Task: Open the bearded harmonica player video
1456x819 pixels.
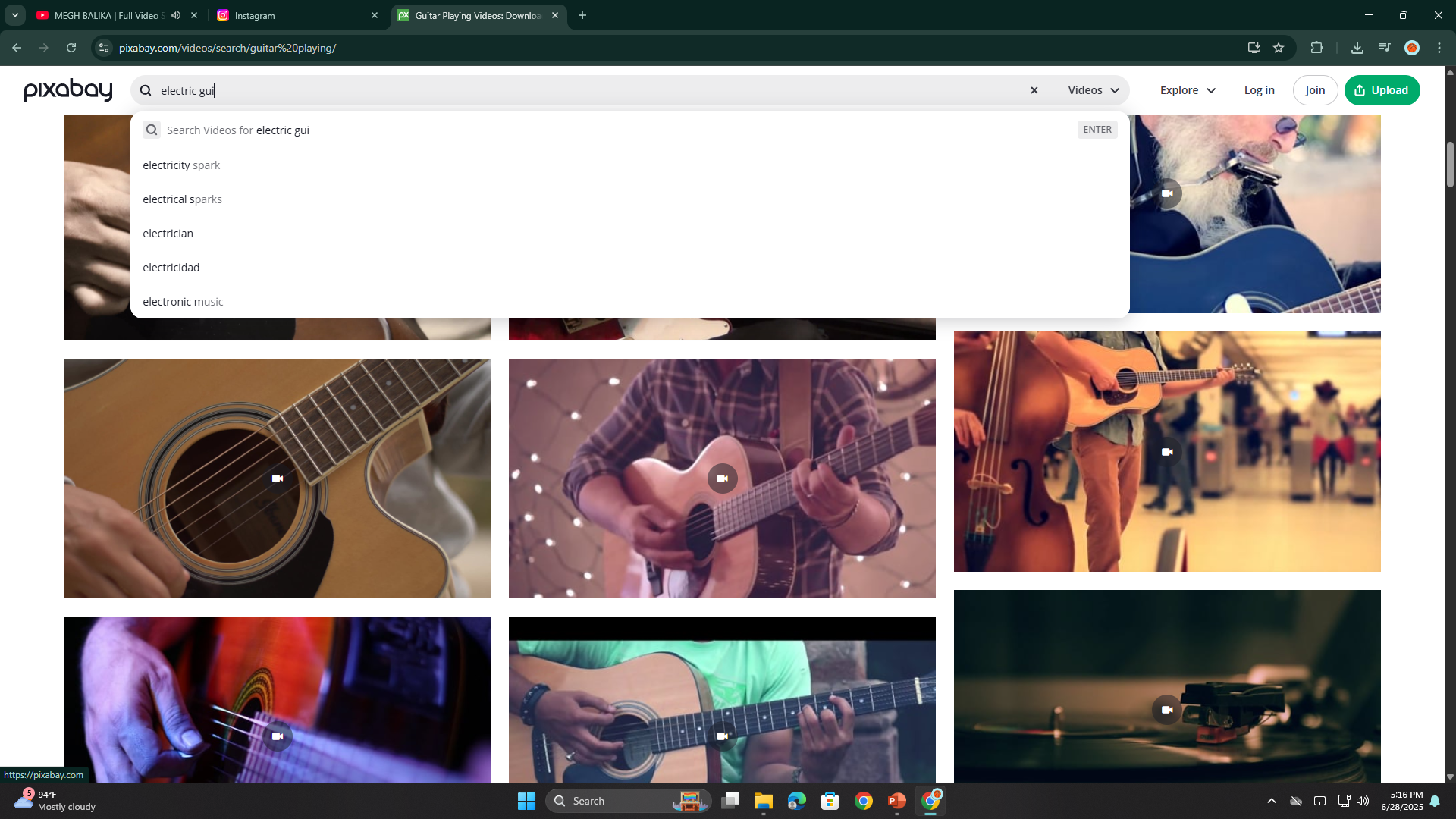Action: [x=1255, y=214]
